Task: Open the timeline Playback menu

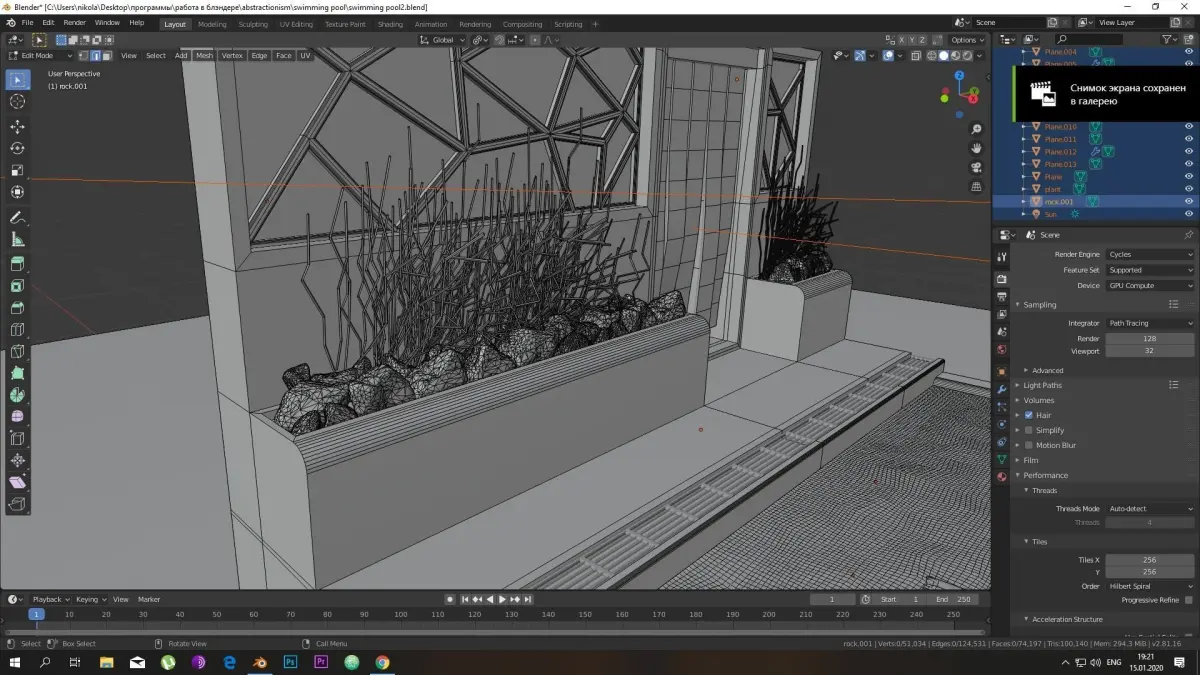Action: pos(50,599)
